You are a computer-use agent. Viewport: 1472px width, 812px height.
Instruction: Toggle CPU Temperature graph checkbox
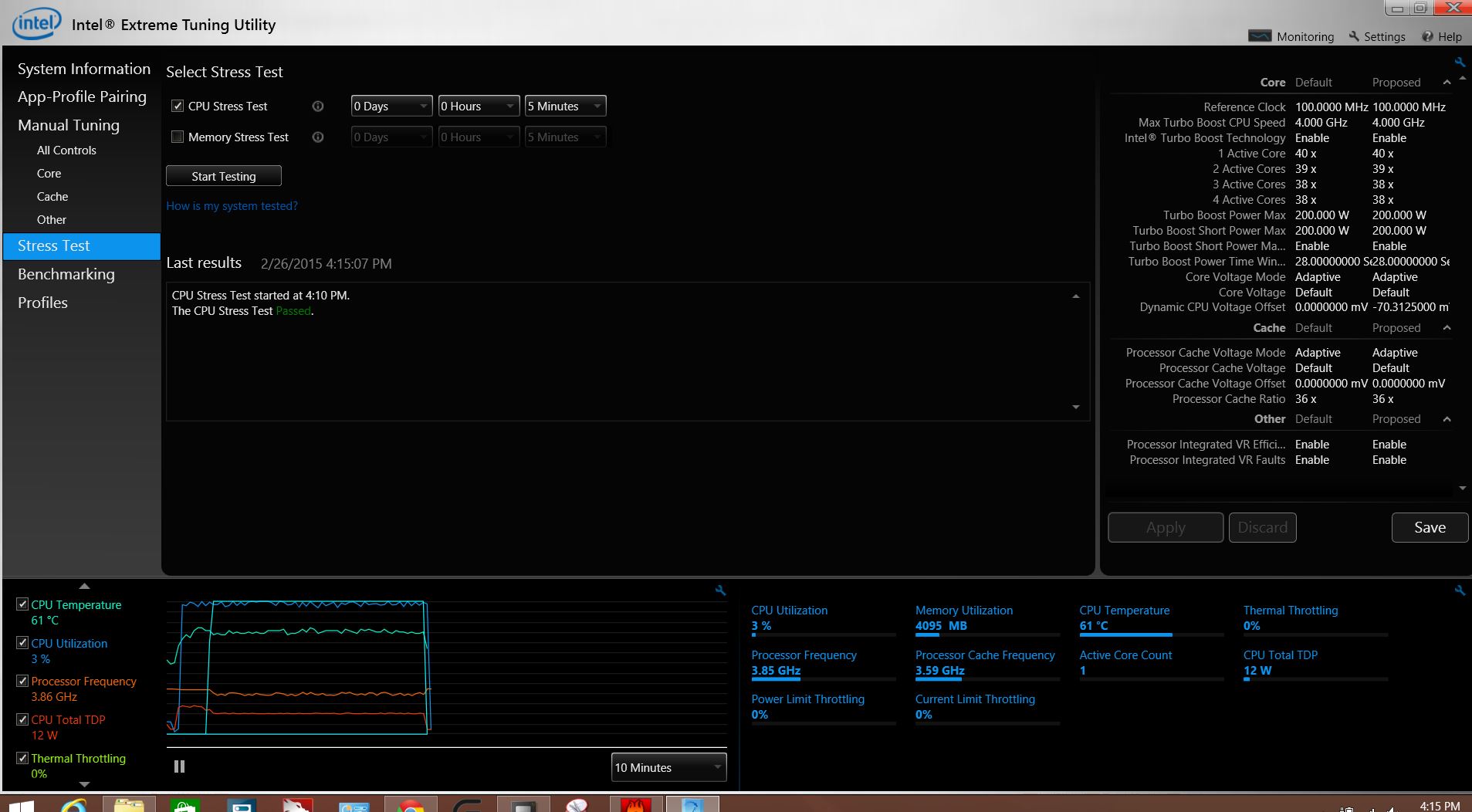[x=22, y=604]
